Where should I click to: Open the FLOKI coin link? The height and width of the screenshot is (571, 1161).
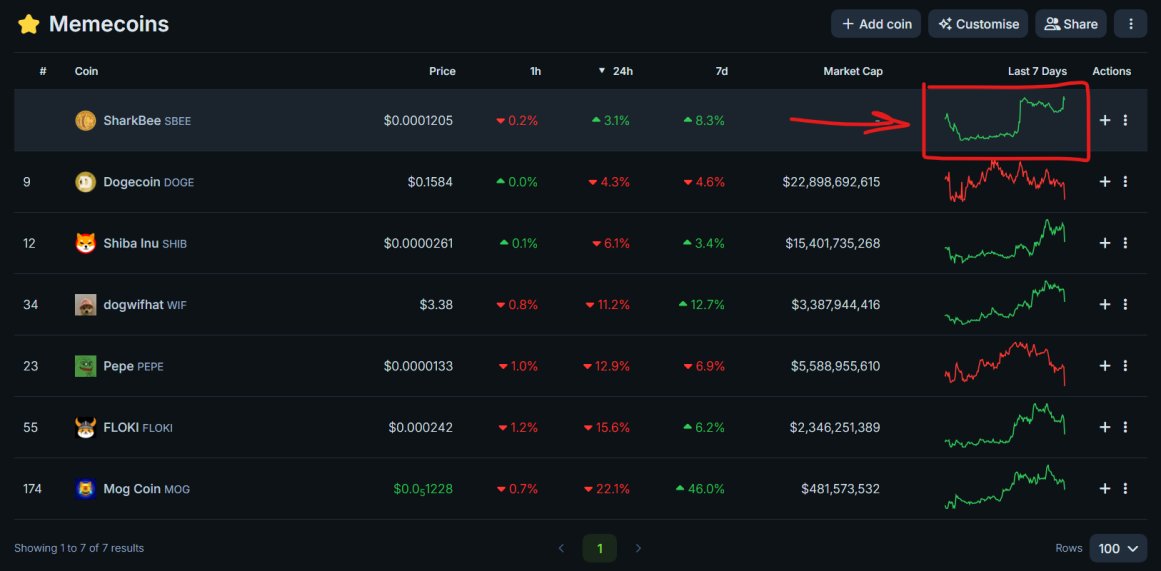click(138, 427)
